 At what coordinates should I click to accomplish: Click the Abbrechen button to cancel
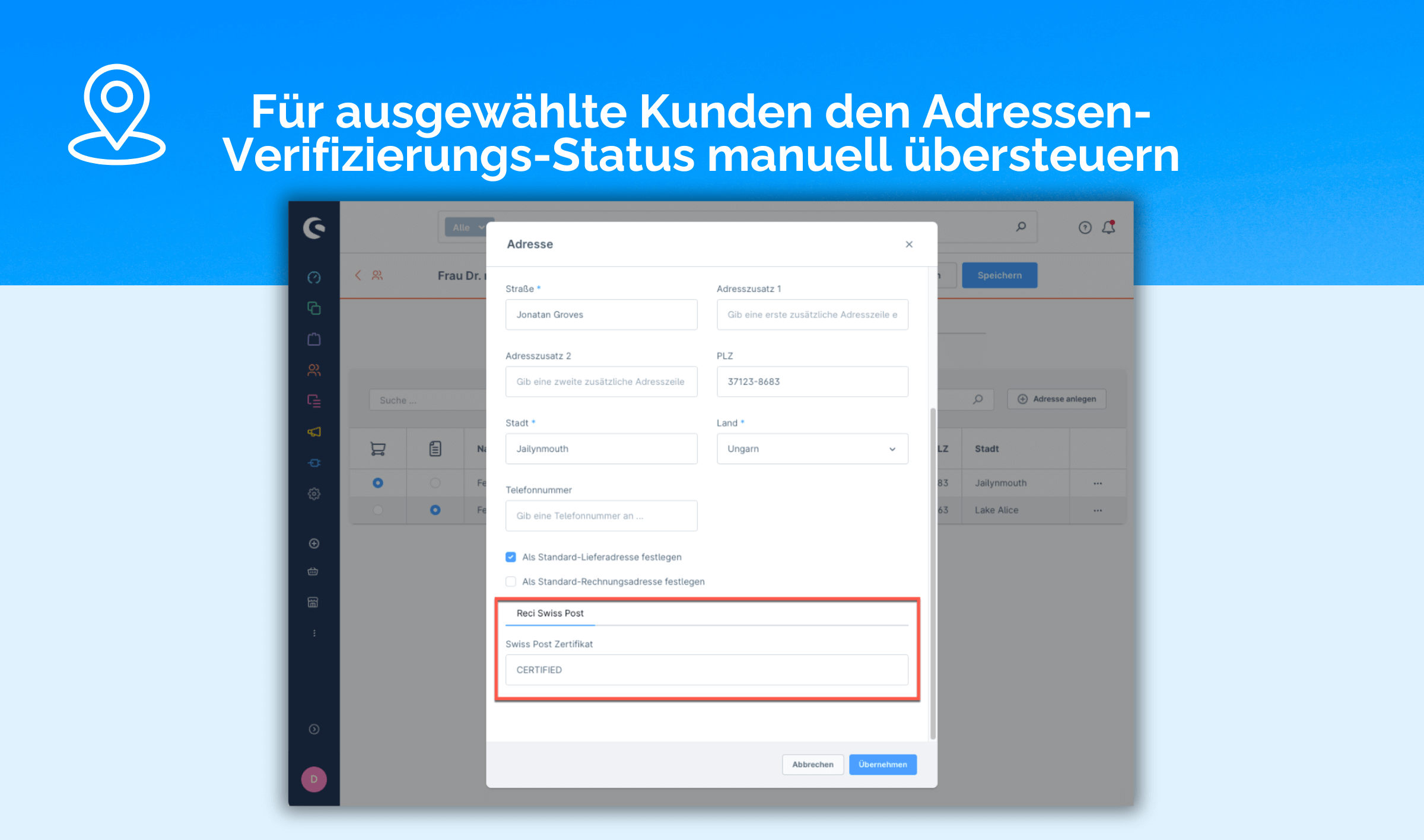pos(812,764)
